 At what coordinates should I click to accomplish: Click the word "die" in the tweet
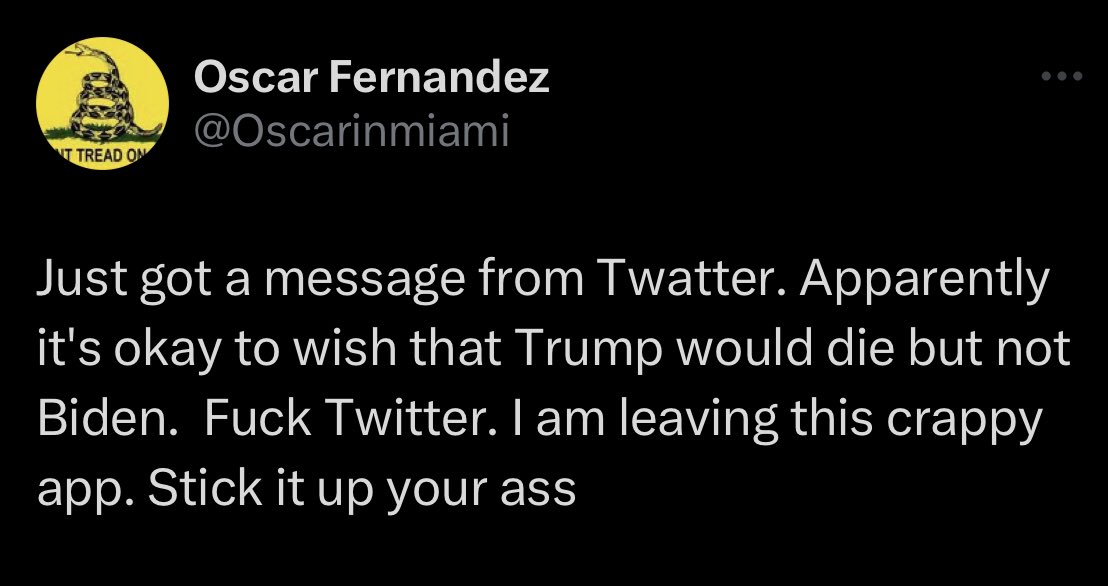click(901, 350)
